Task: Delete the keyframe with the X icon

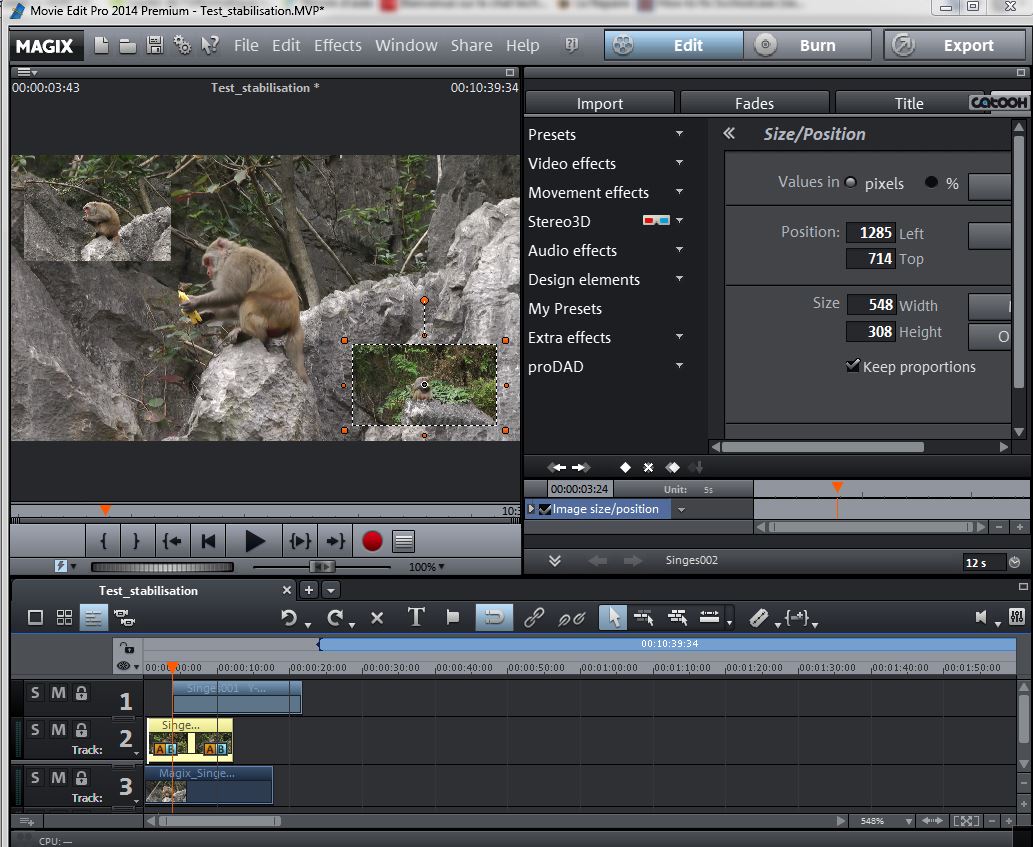Action: click(x=648, y=467)
